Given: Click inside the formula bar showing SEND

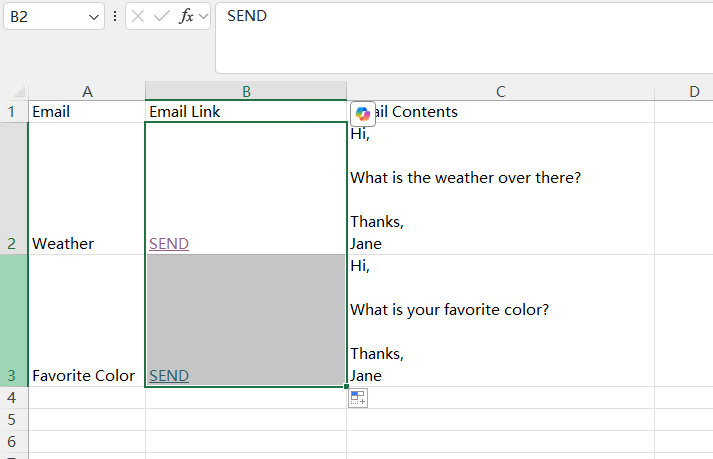Looking at the screenshot, I should pos(464,38).
